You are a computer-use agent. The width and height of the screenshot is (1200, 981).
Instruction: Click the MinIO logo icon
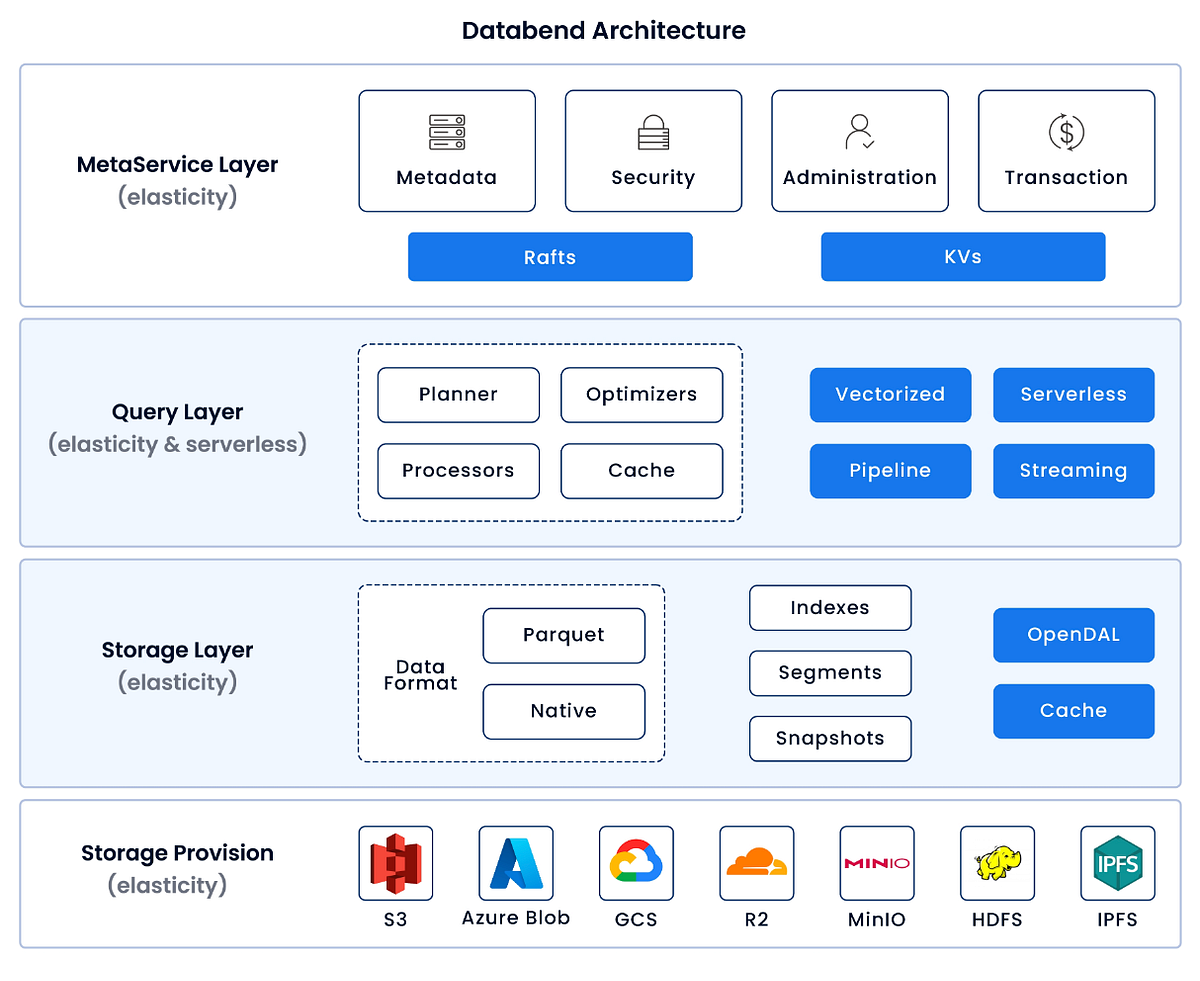click(877, 862)
